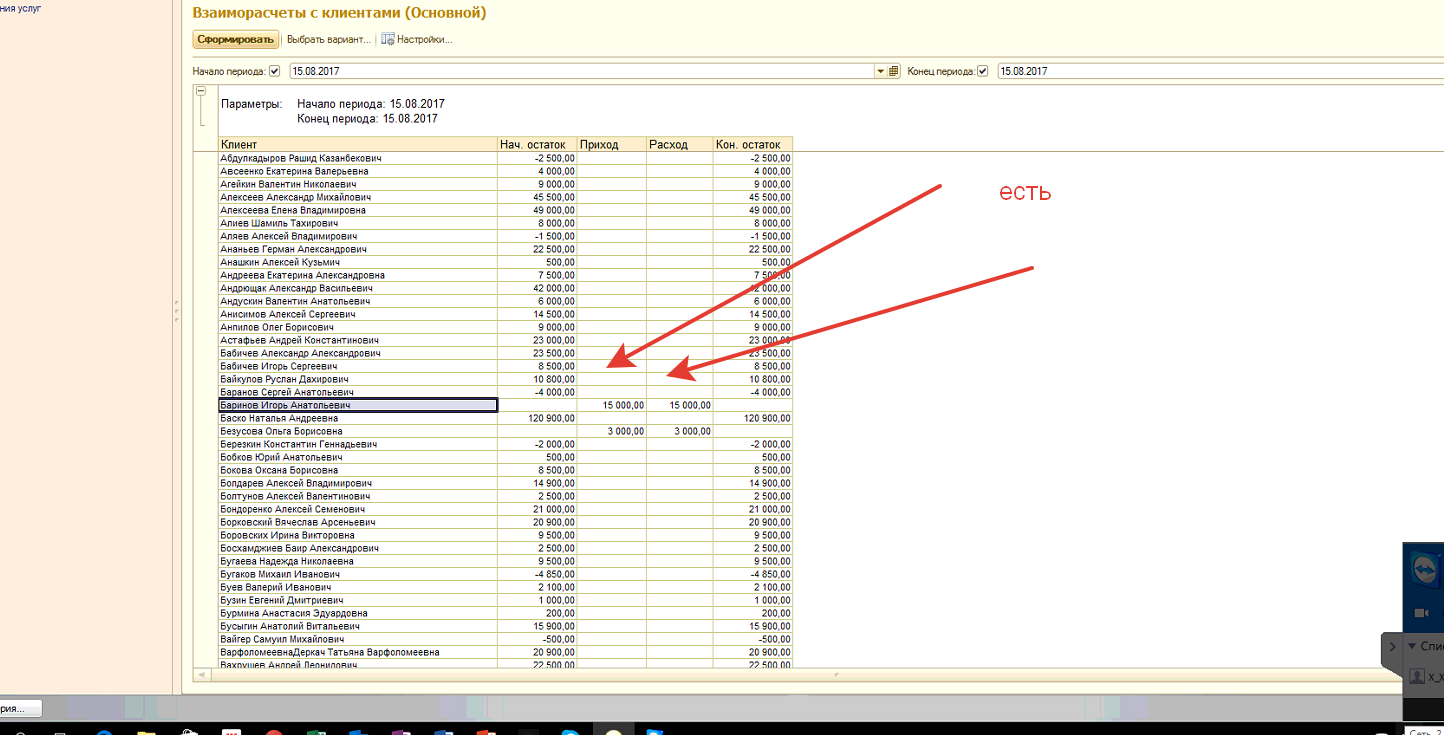Collapse the report parameters group
This screenshot has height=735, width=1444.
201,92
